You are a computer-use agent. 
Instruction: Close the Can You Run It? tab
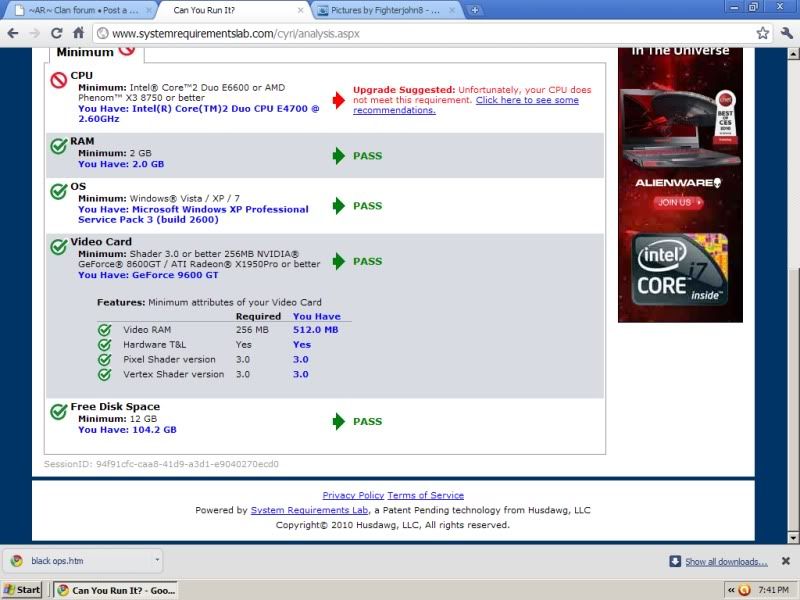coord(301,10)
